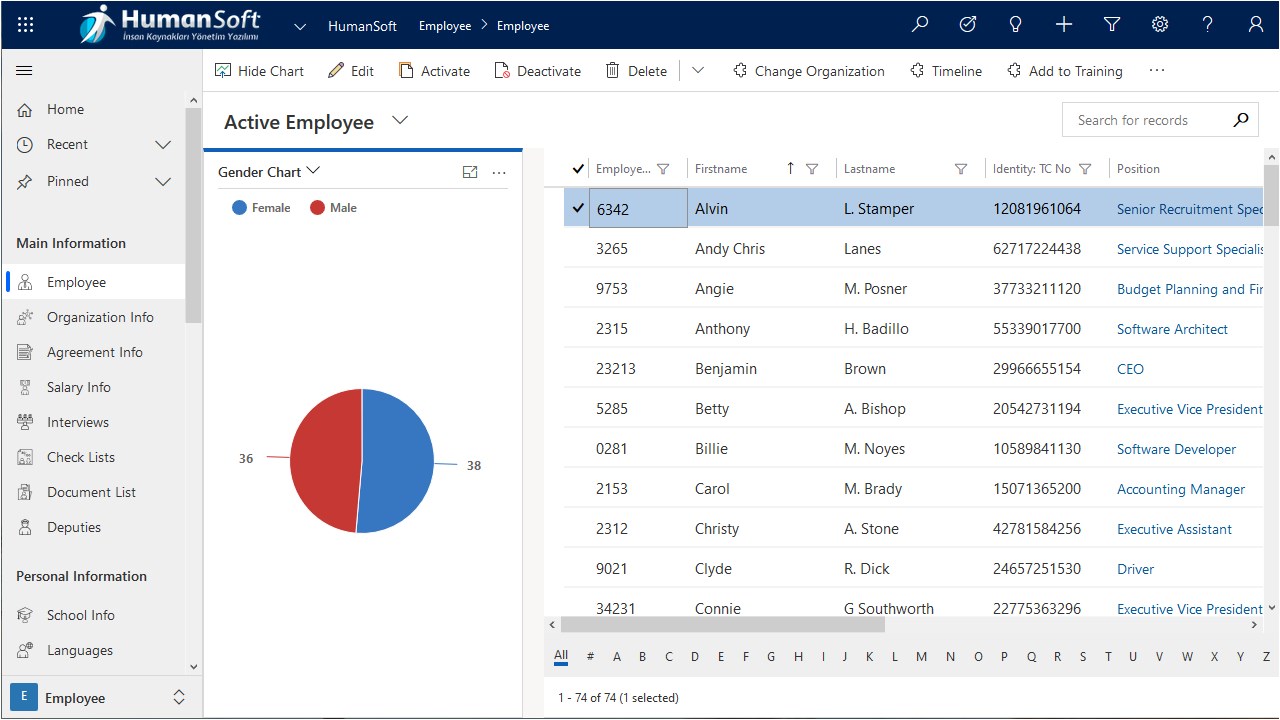Click the search records magnifier icon

click(x=1241, y=120)
